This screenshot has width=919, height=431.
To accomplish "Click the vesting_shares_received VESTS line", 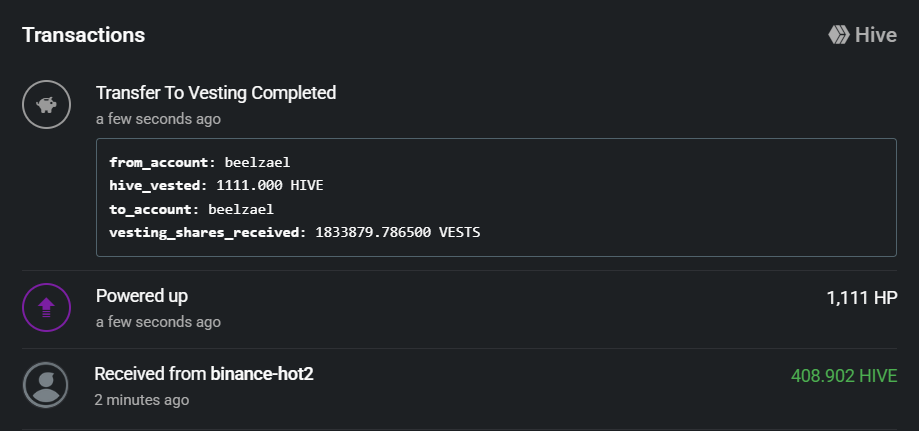I will [x=294, y=233].
